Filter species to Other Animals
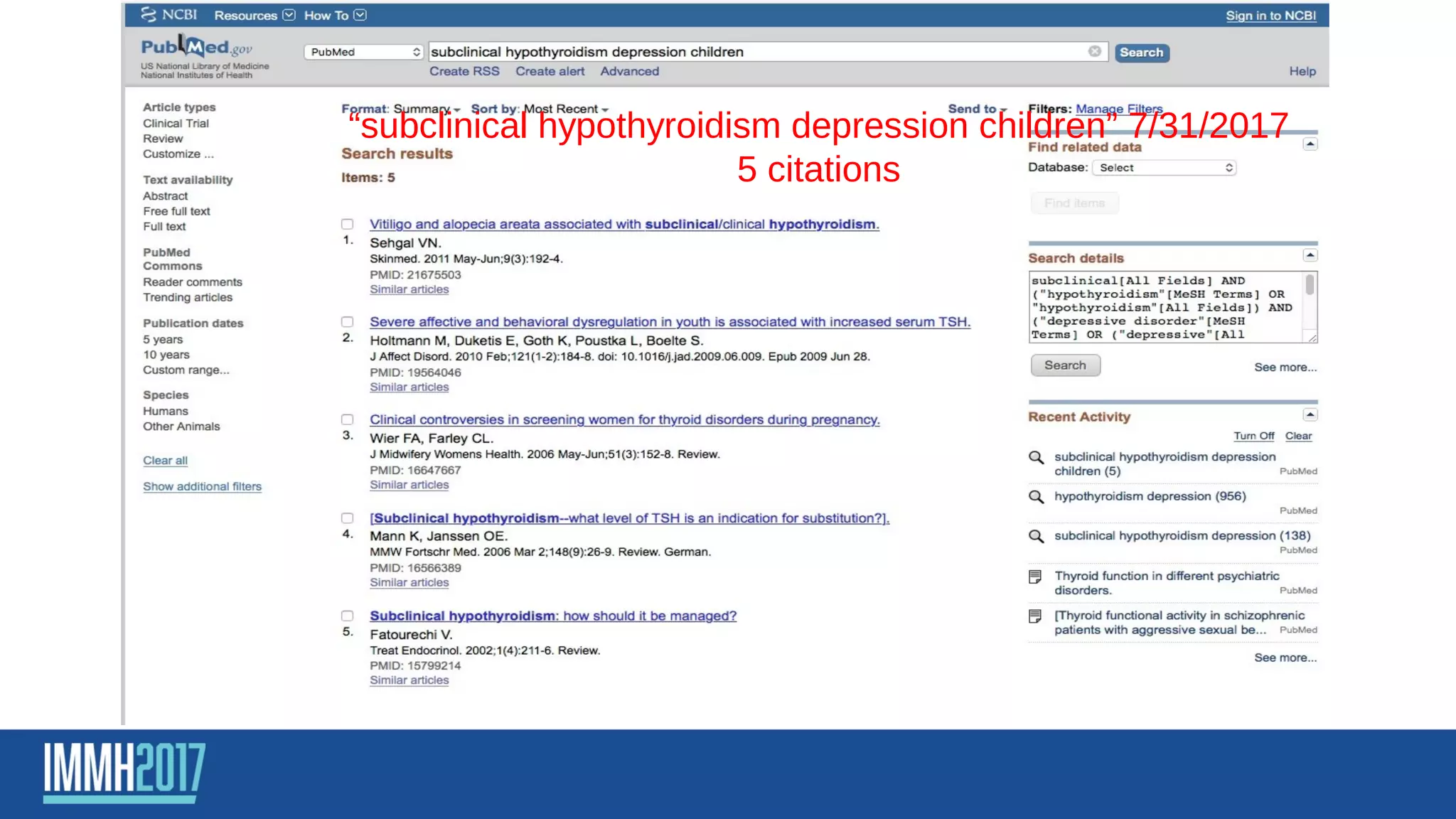1456x819 pixels. tap(181, 427)
